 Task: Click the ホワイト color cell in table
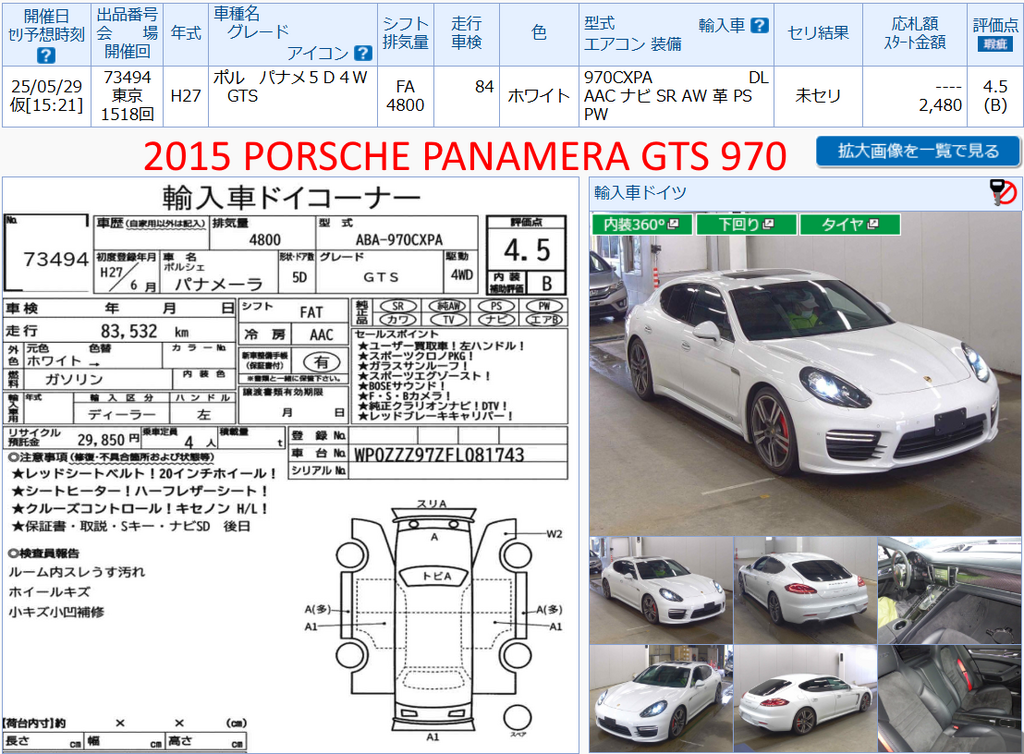coord(539,96)
